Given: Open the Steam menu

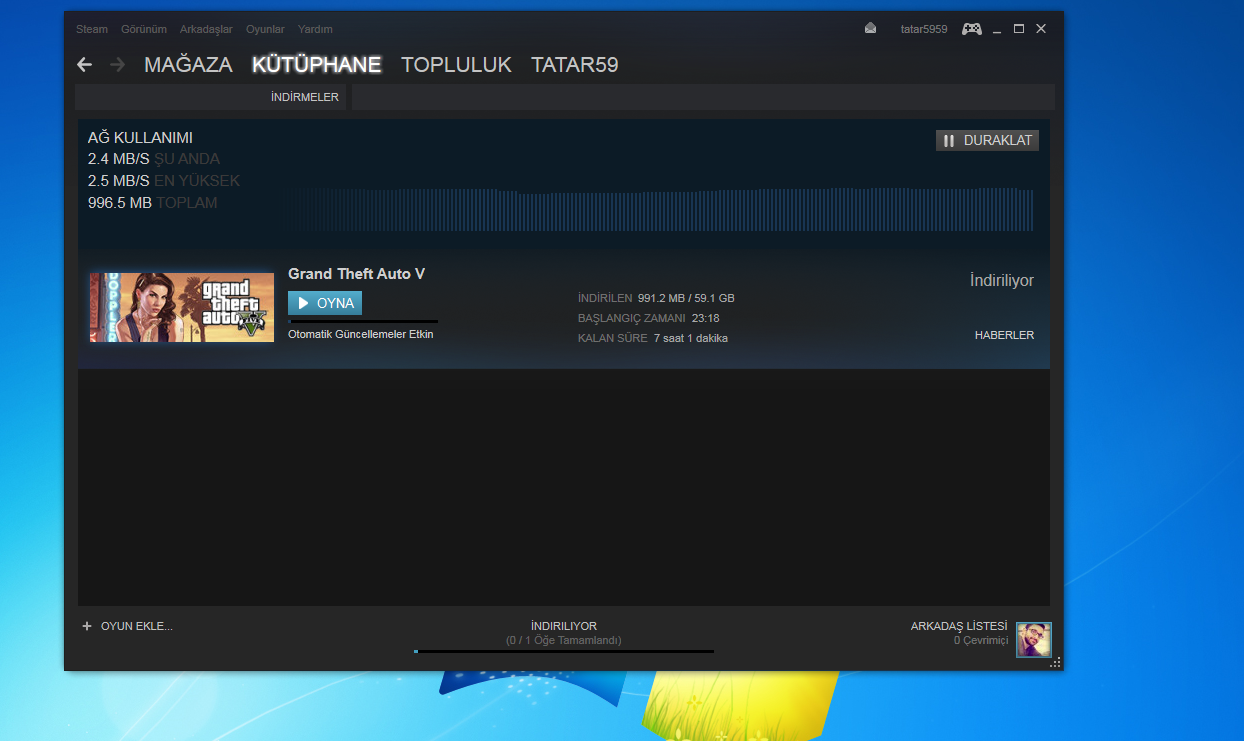Looking at the screenshot, I should coord(92,29).
